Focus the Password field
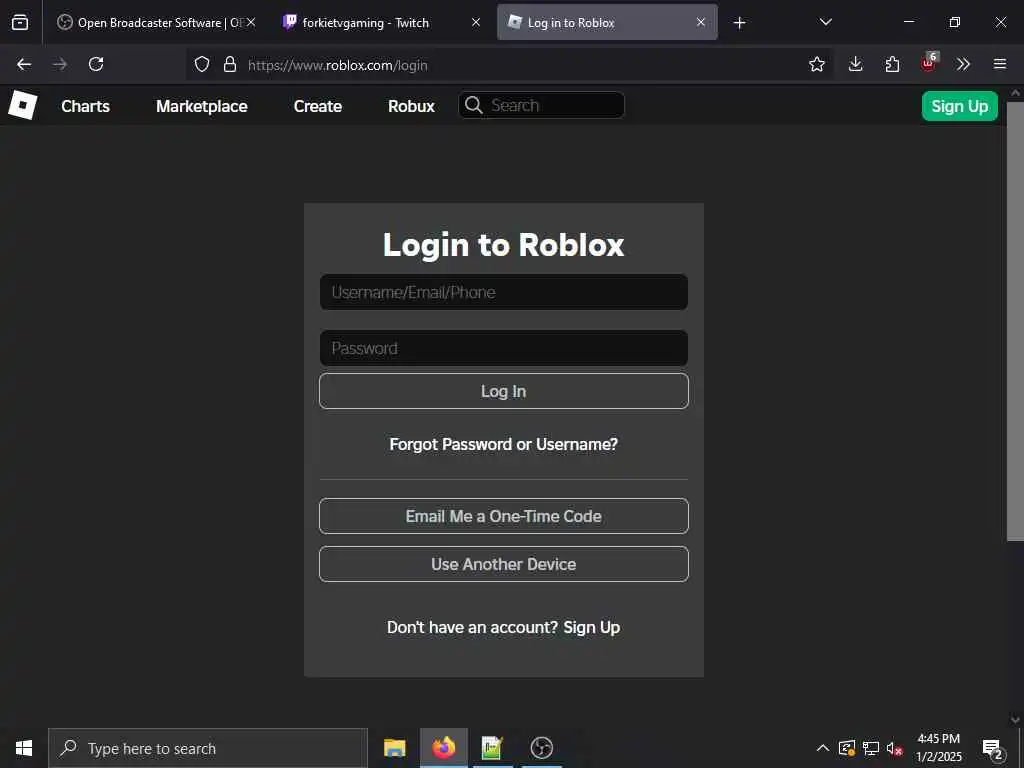 [504, 348]
